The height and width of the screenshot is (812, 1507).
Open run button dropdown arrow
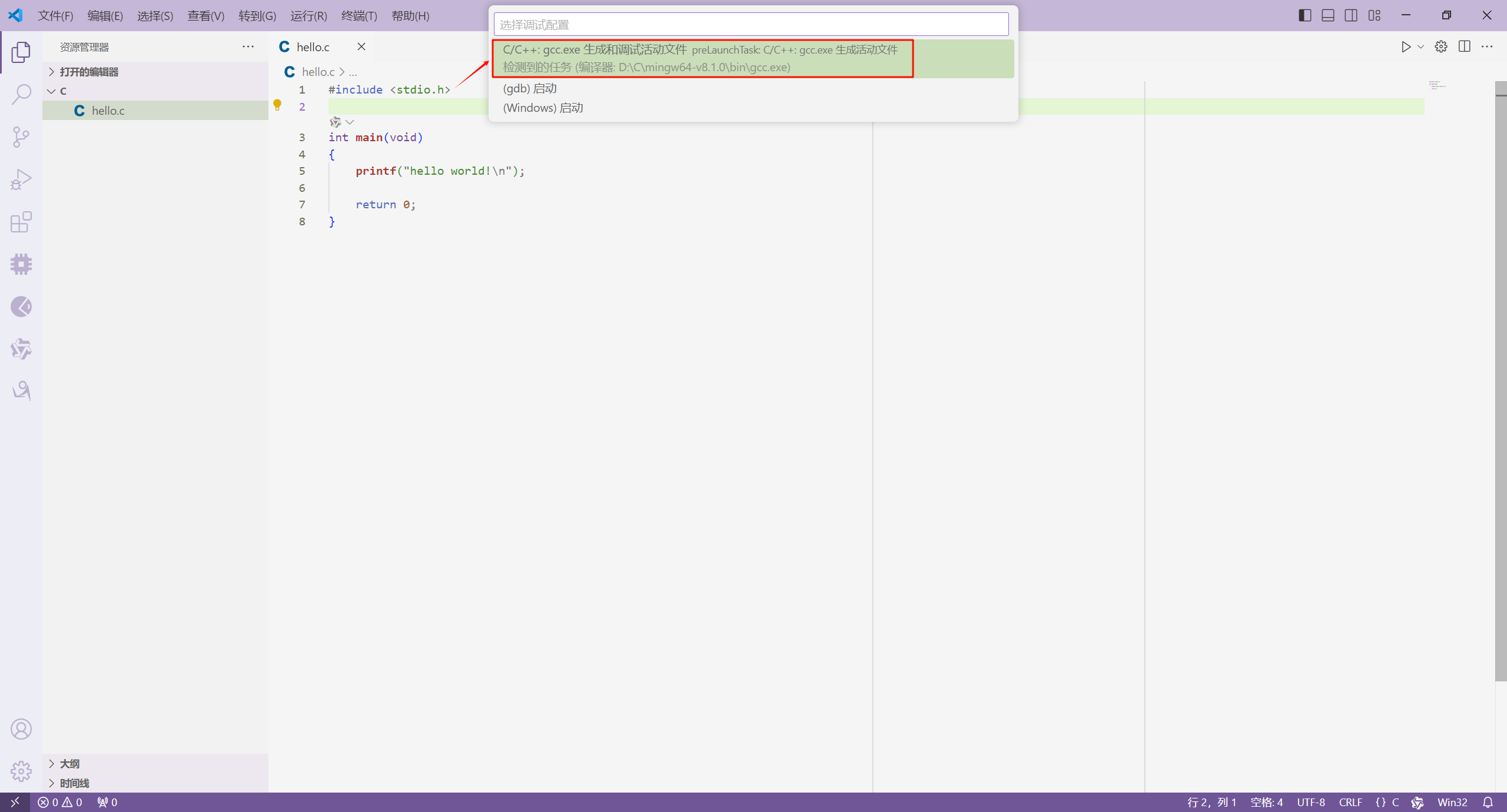(x=1420, y=47)
